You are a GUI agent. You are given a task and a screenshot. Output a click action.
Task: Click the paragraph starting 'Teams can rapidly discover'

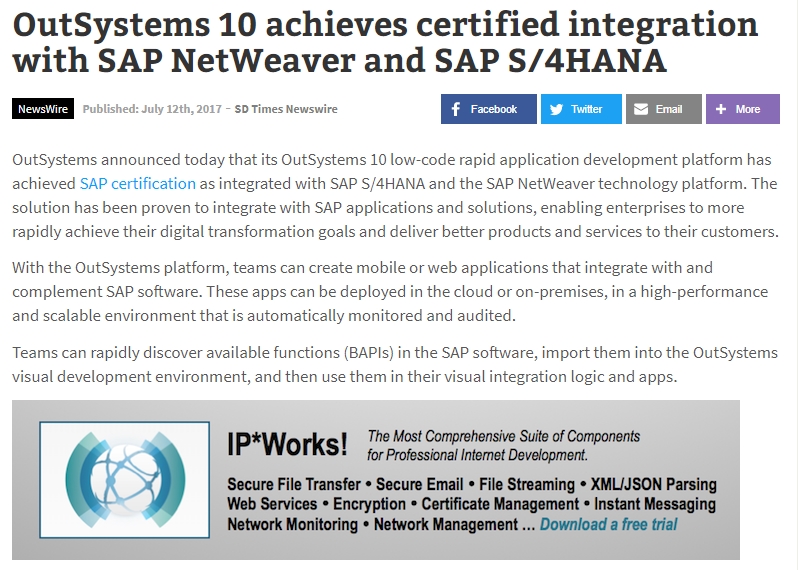[x=395, y=364]
